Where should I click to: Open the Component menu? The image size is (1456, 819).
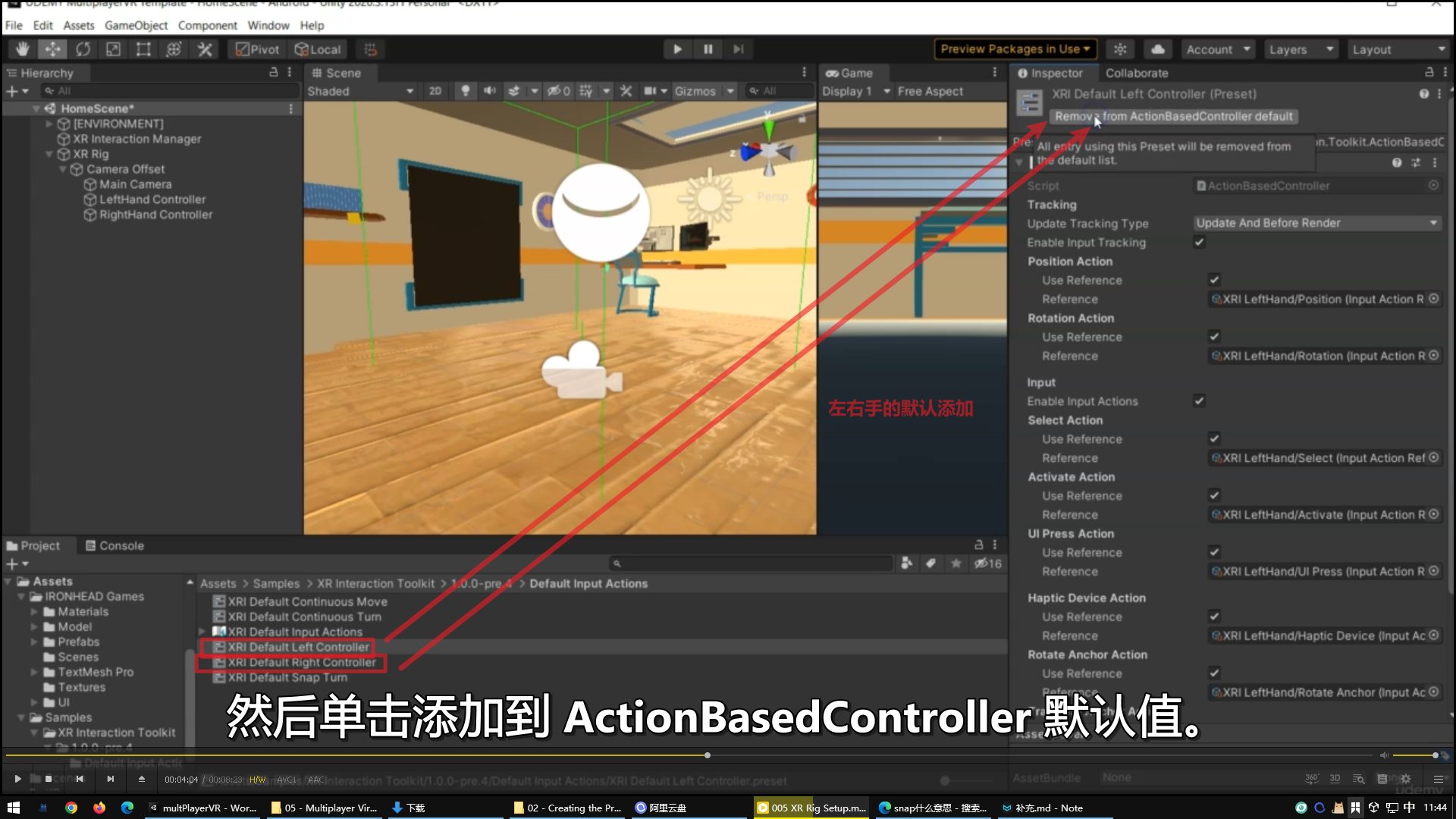[x=207, y=25]
